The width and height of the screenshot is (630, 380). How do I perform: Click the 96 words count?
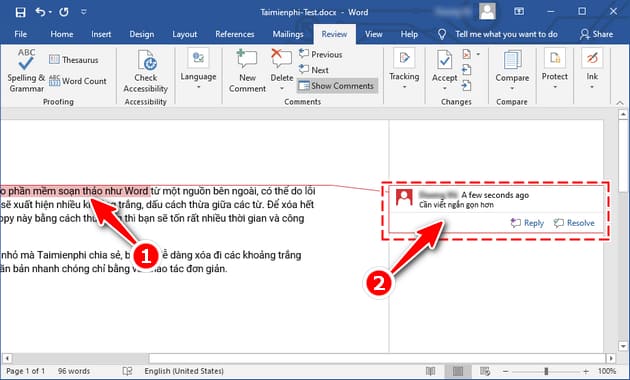click(x=74, y=371)
